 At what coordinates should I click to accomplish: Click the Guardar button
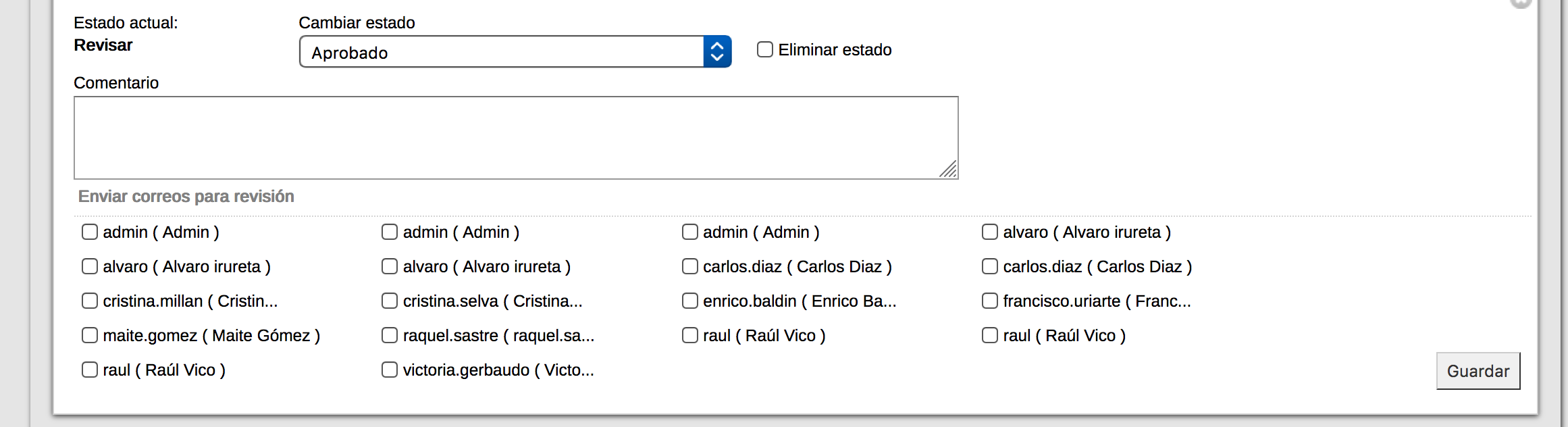tap(1478, 371)
